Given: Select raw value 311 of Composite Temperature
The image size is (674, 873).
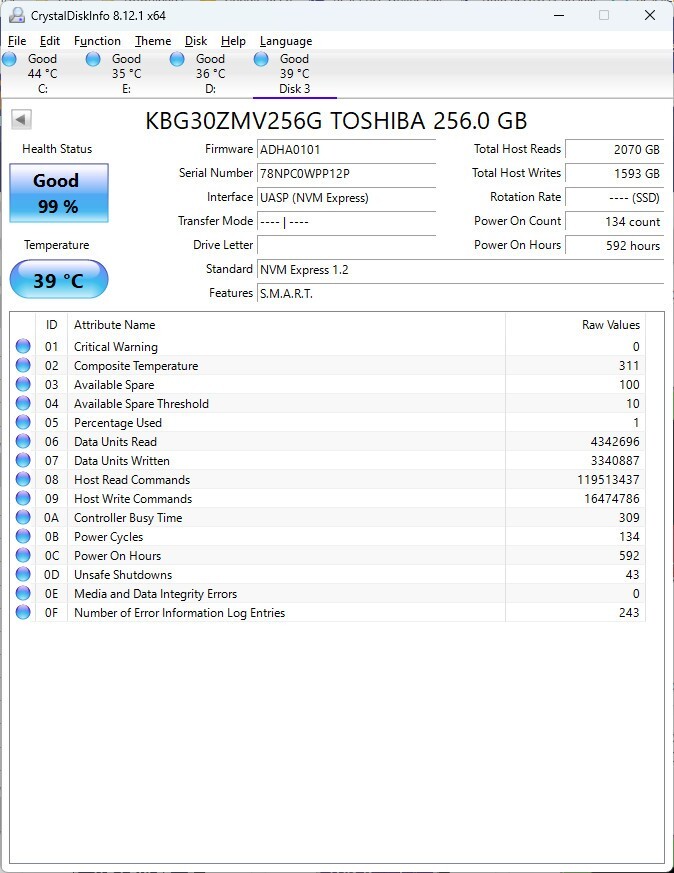Looking at the screenshot, I should coord(629,365).
